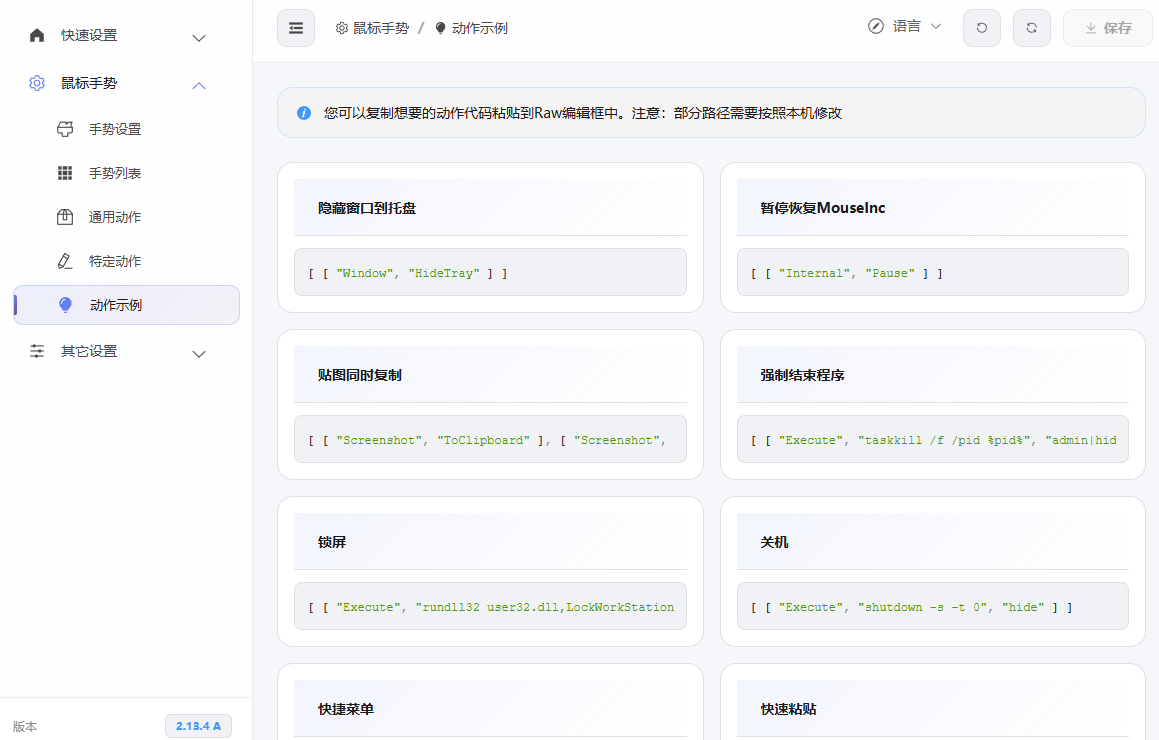Click the compass icon next to 语言

coord(876,27)
